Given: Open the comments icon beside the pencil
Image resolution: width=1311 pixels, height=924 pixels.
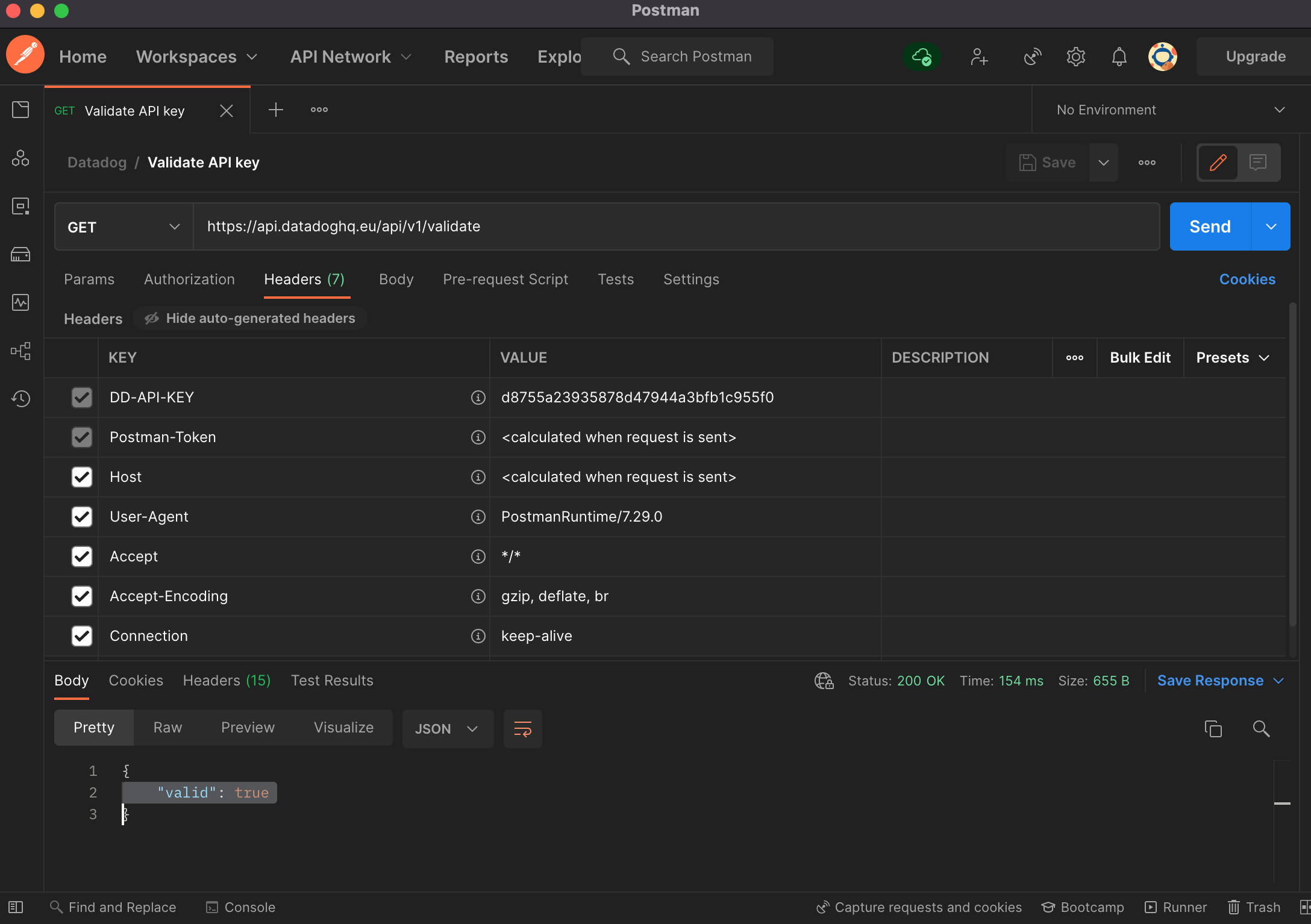Looking at the screenshot, I should [1258, 163].
